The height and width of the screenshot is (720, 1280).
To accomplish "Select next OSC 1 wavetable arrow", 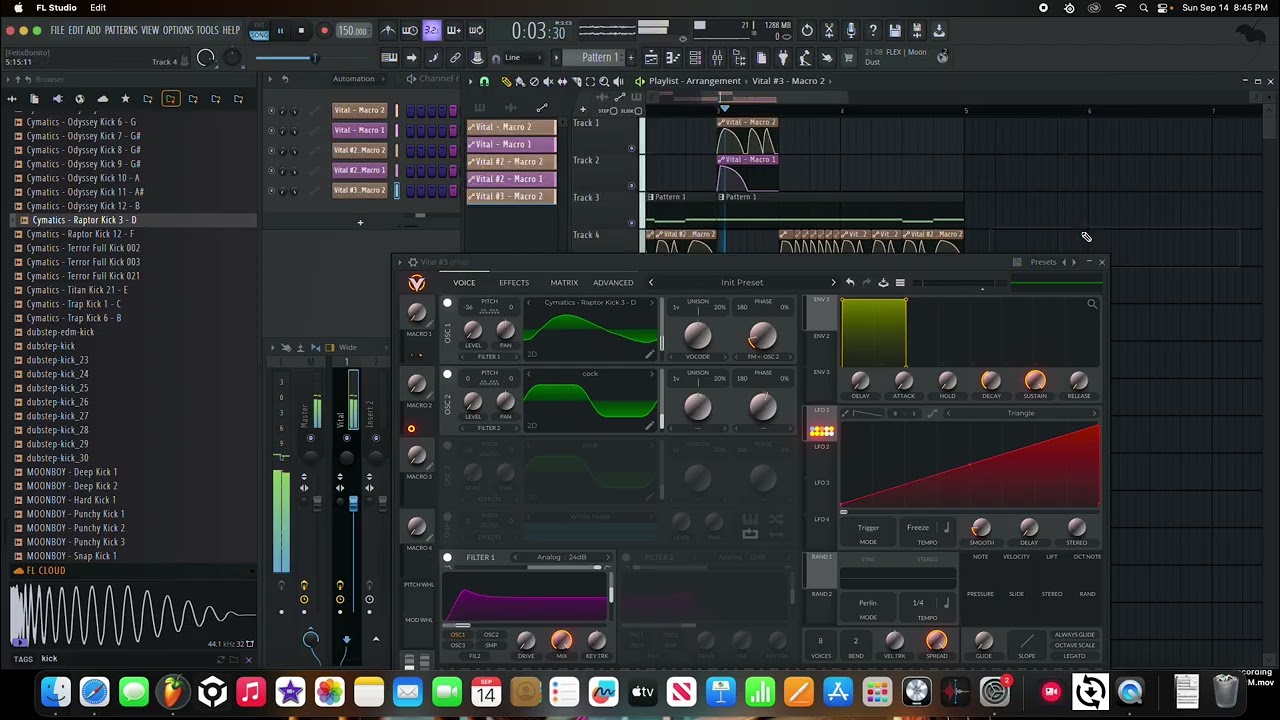I will (x=652, y=303).
